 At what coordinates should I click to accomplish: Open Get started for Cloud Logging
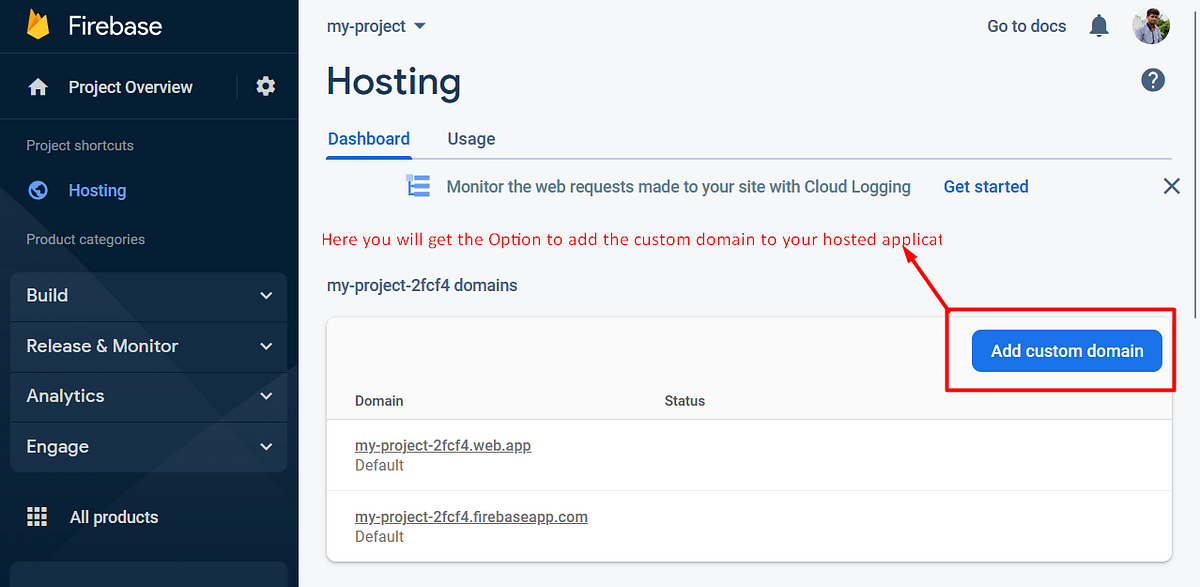986,186
